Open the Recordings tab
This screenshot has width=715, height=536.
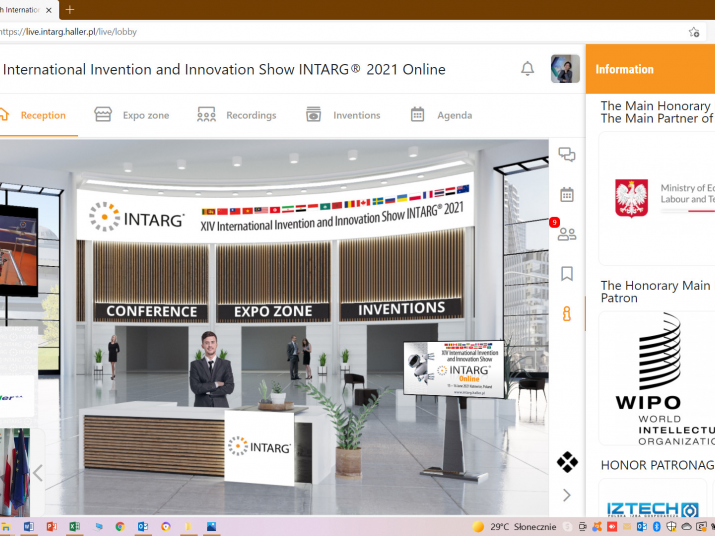[x=237, y=115]
